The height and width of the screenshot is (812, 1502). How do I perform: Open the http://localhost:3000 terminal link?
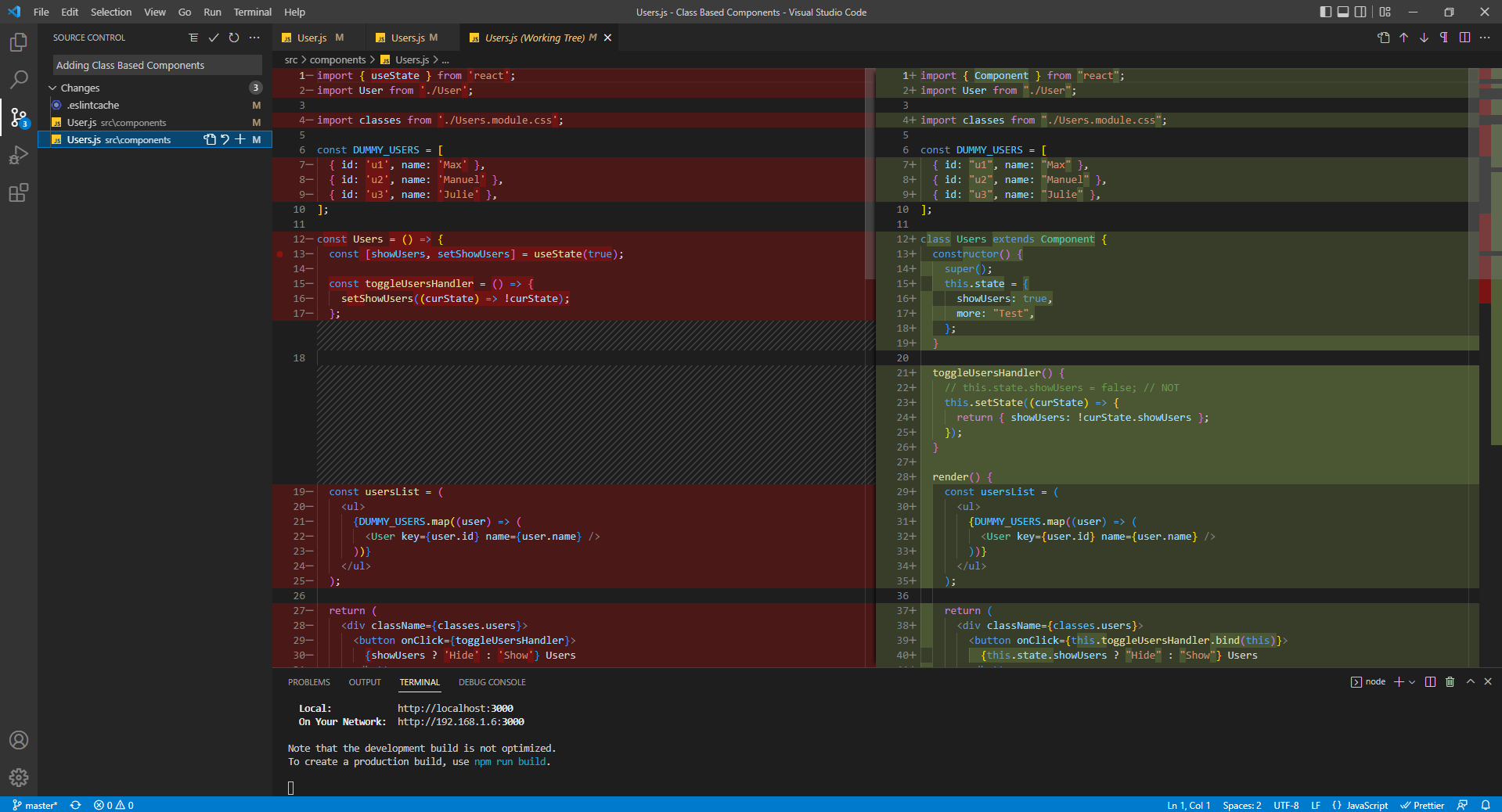[x=456, y=709]
